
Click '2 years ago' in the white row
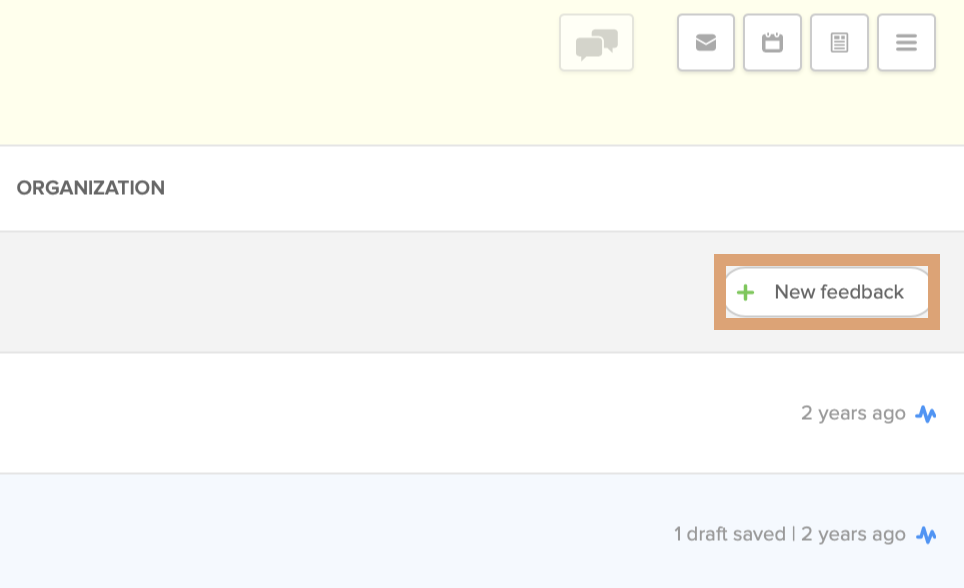[x=853, y=413]
